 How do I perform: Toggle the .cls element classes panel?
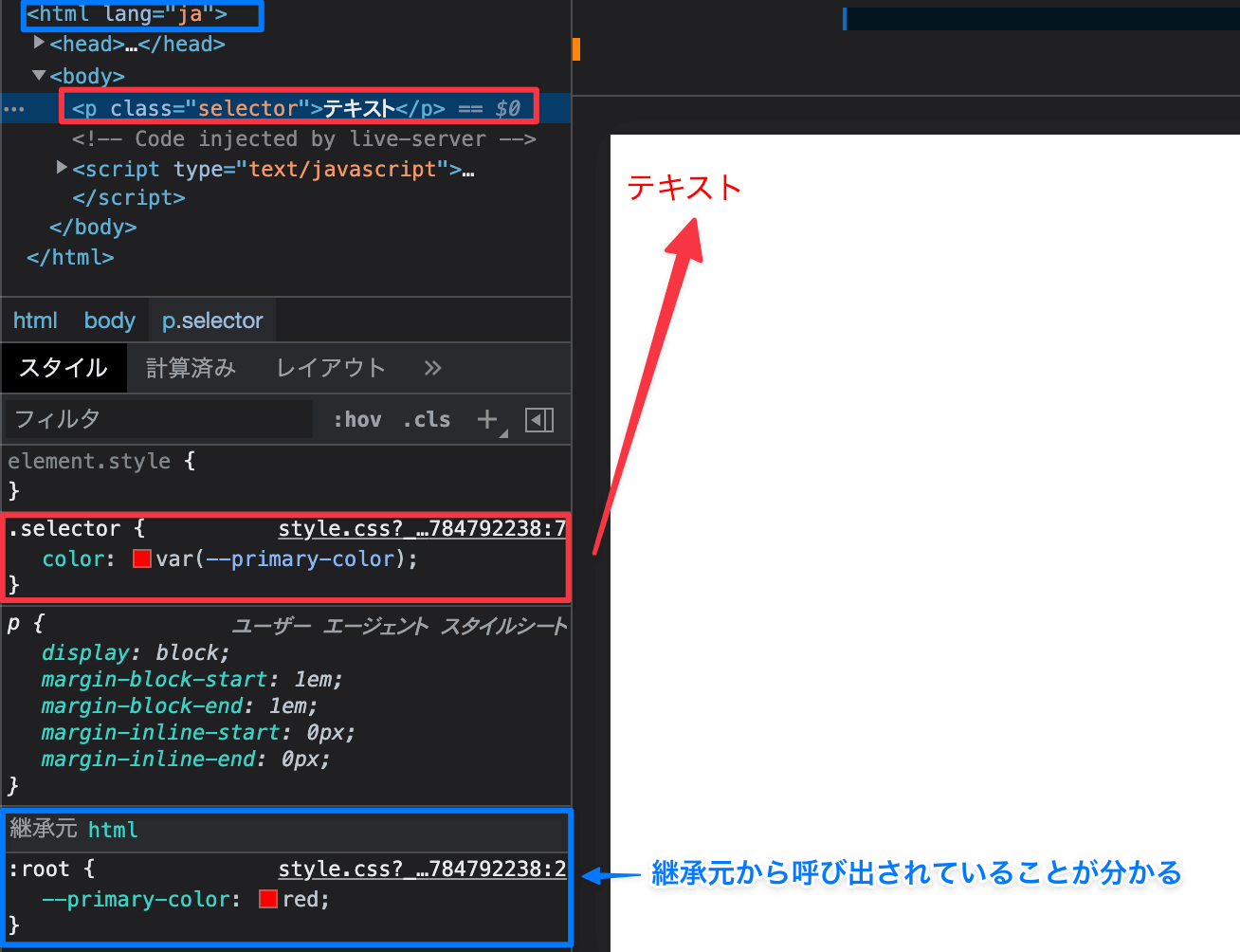[427, 419]
